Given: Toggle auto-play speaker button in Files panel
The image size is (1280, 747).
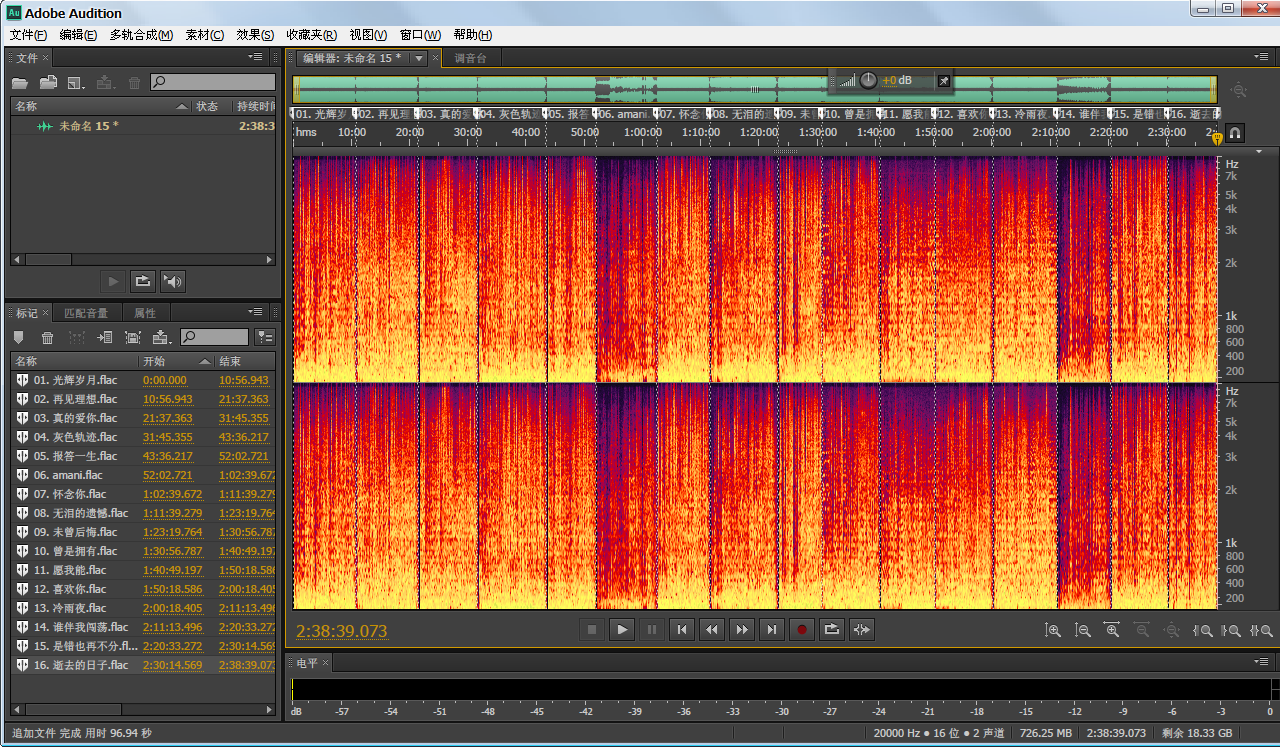Looking at the screenshot, I should click(173, 281).
